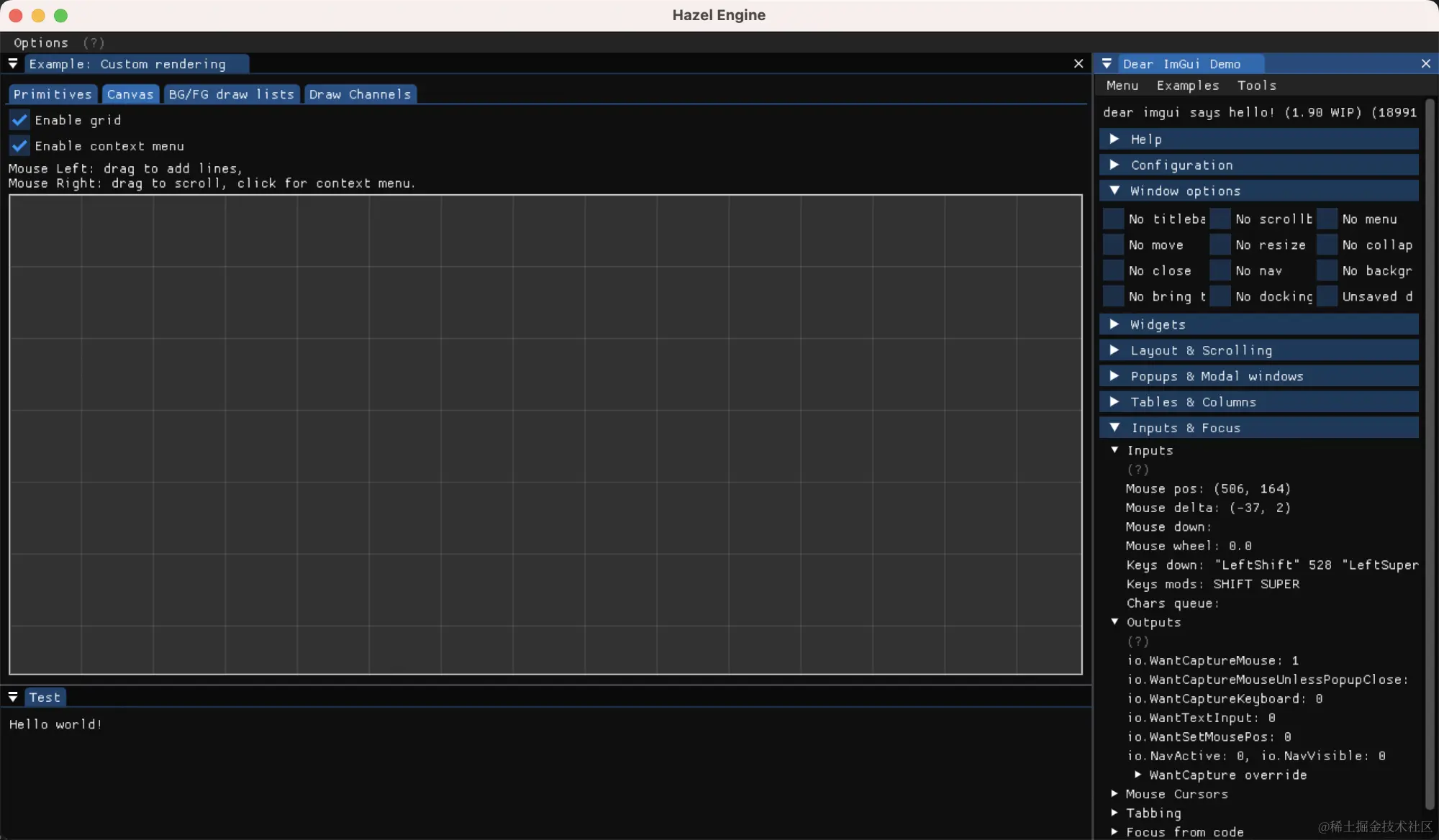Image resolution: width=1439 pixels, height=840 pixels.
Task: Click the Hello world! text in Test
Action: pyautogui.click(x=55, y=724)
